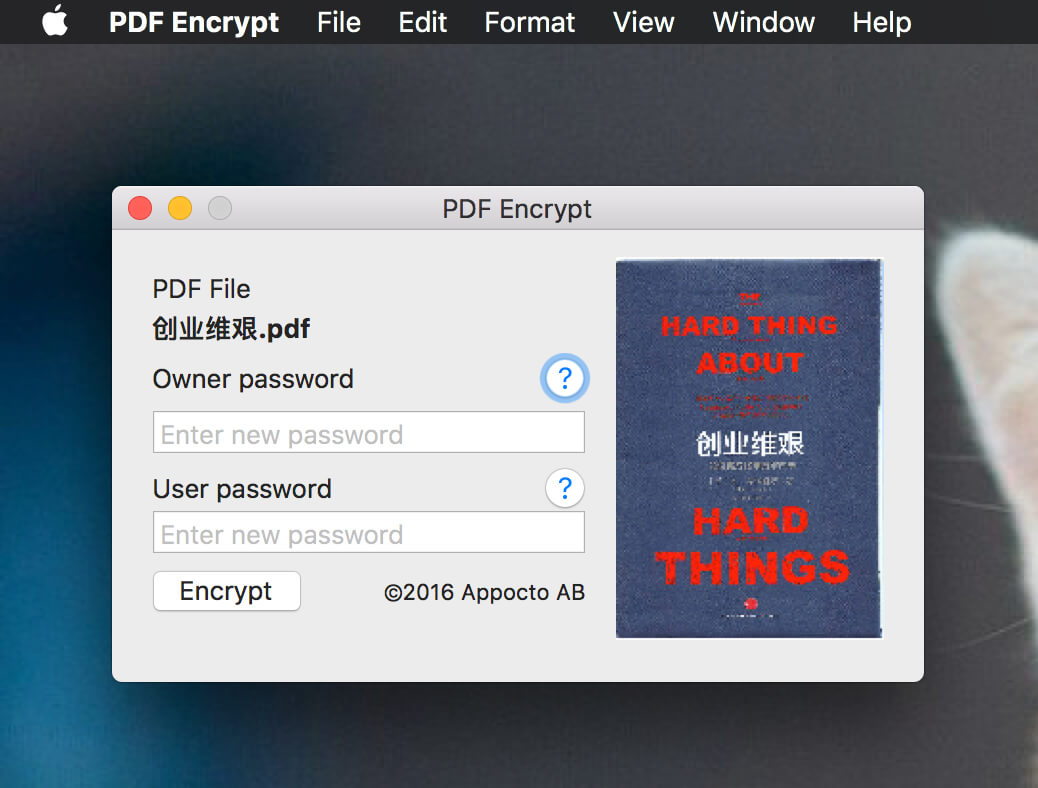Click the PDF cover thumbnail preview
This screenshot has width=1038, height=788.
(x=749, y=448)
